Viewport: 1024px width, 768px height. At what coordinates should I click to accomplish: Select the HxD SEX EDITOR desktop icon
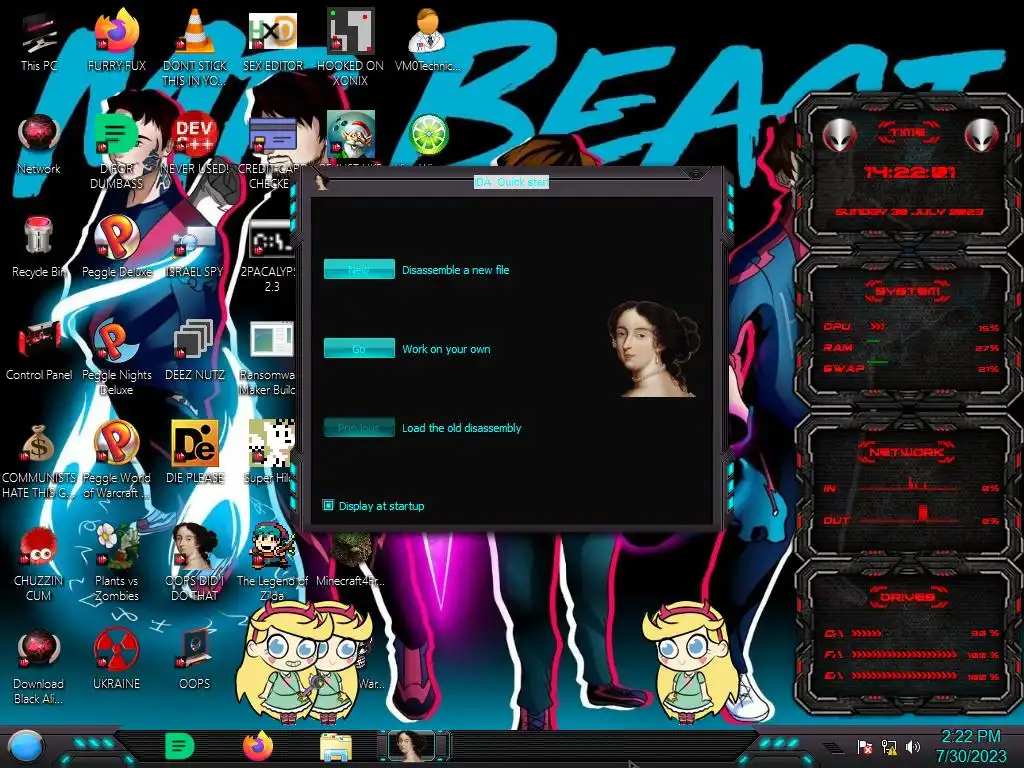(273, 40)
